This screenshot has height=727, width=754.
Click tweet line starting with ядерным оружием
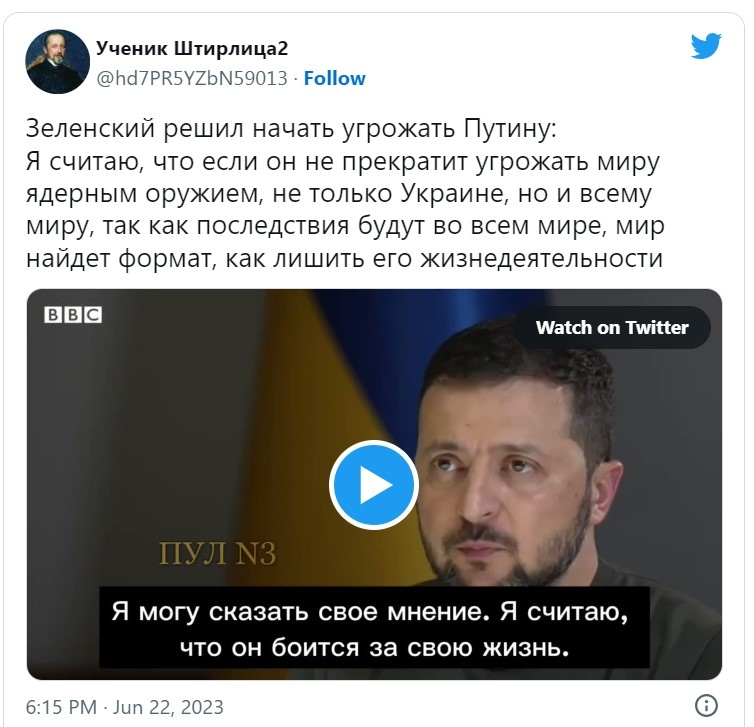pos(339,194)
